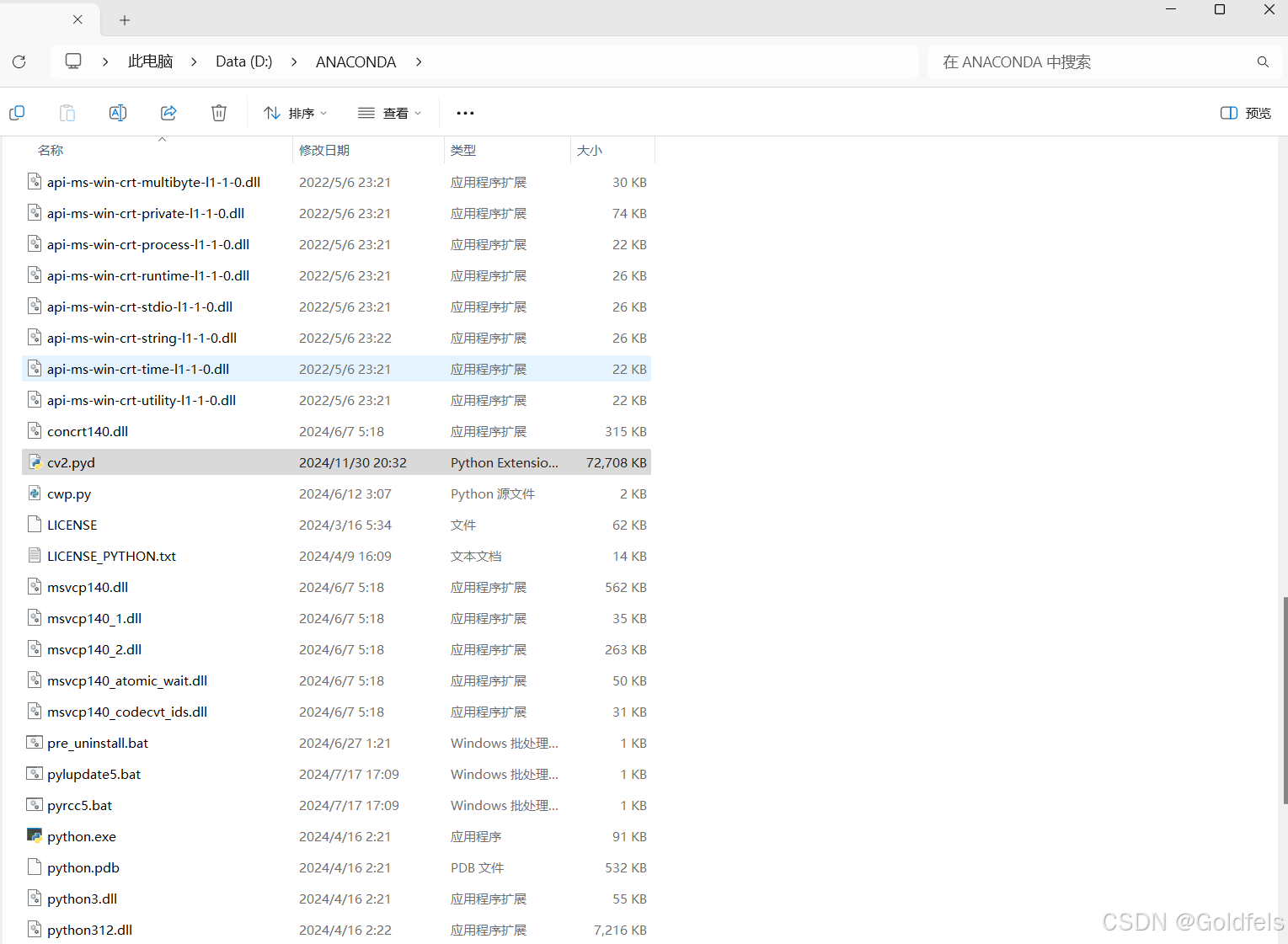
Task: Switch to the current Explorer tab
Action: [x=42, y=19]
